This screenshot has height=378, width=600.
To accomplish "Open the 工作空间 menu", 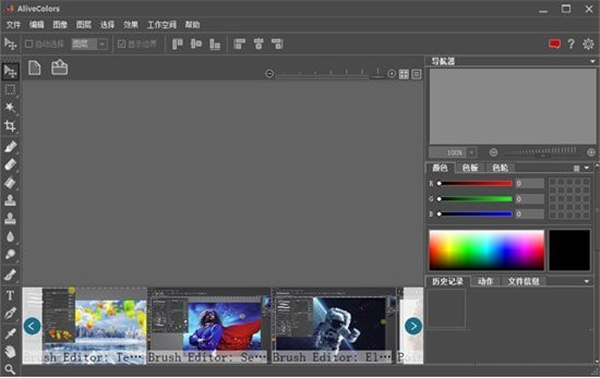I will pyautogui.click(x=162, y=25).
